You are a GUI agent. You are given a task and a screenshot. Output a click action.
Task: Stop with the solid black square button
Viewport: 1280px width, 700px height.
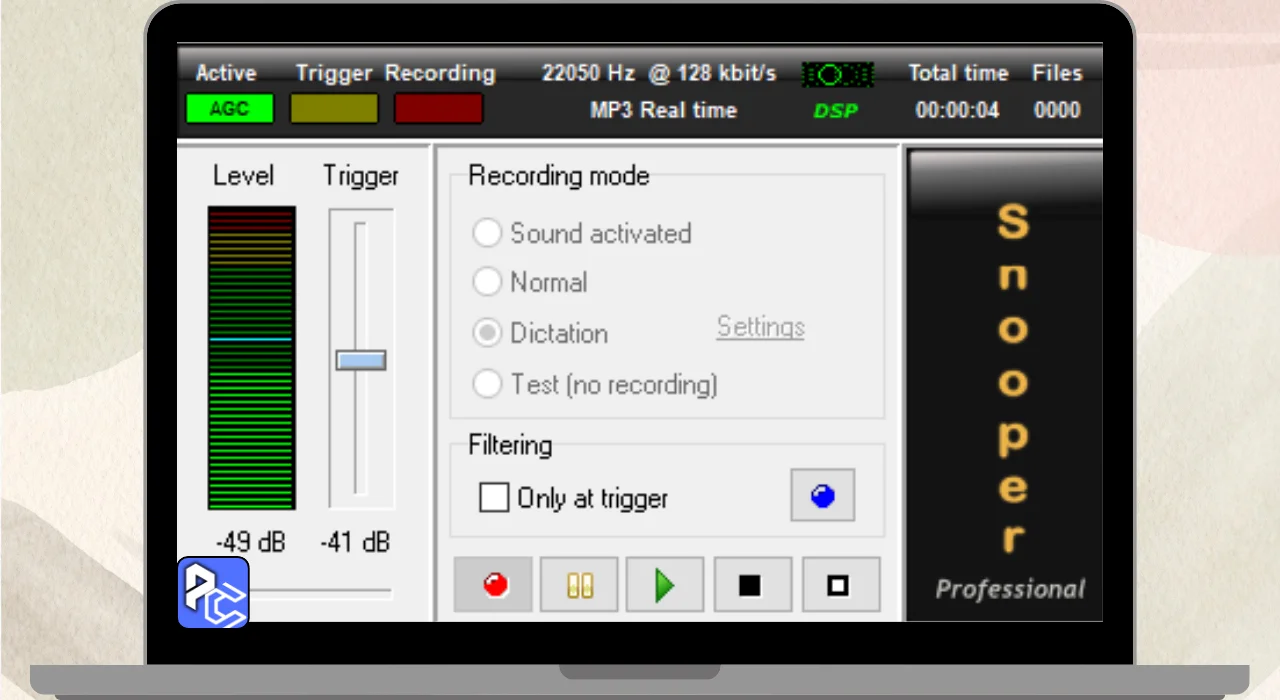click(752, 585)
